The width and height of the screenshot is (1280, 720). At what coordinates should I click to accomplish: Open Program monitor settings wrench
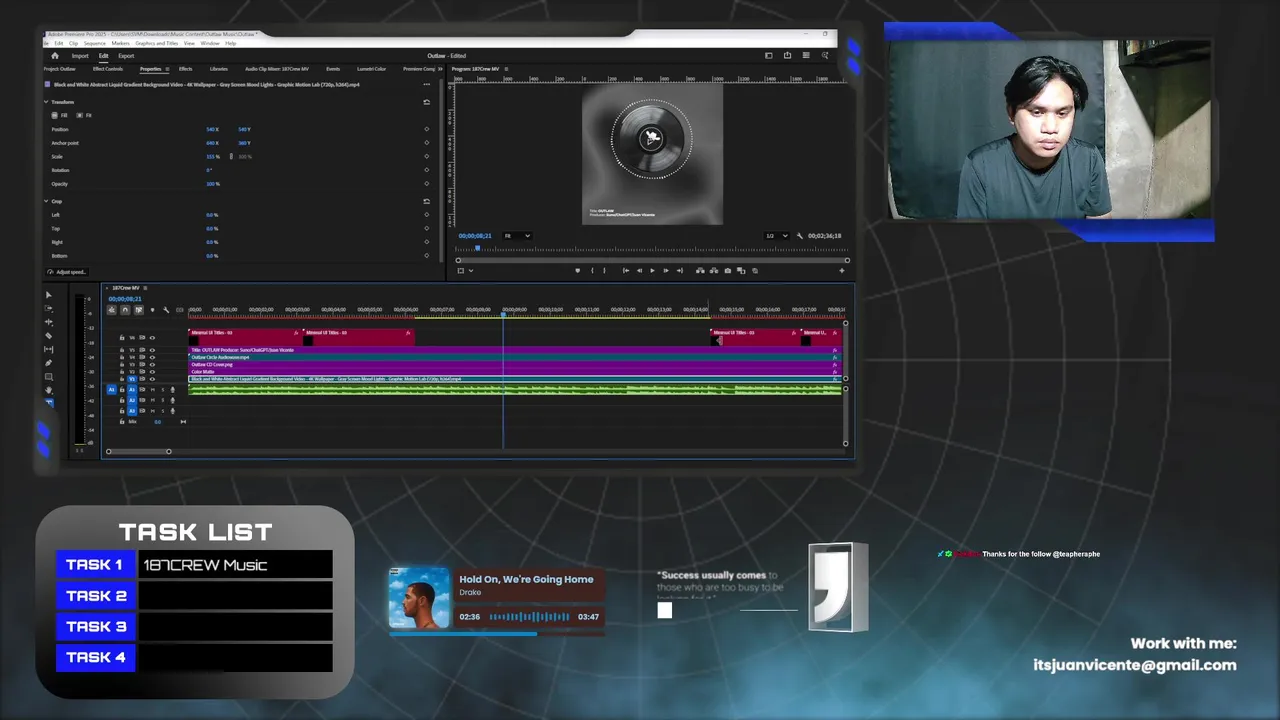click(799, 236)
